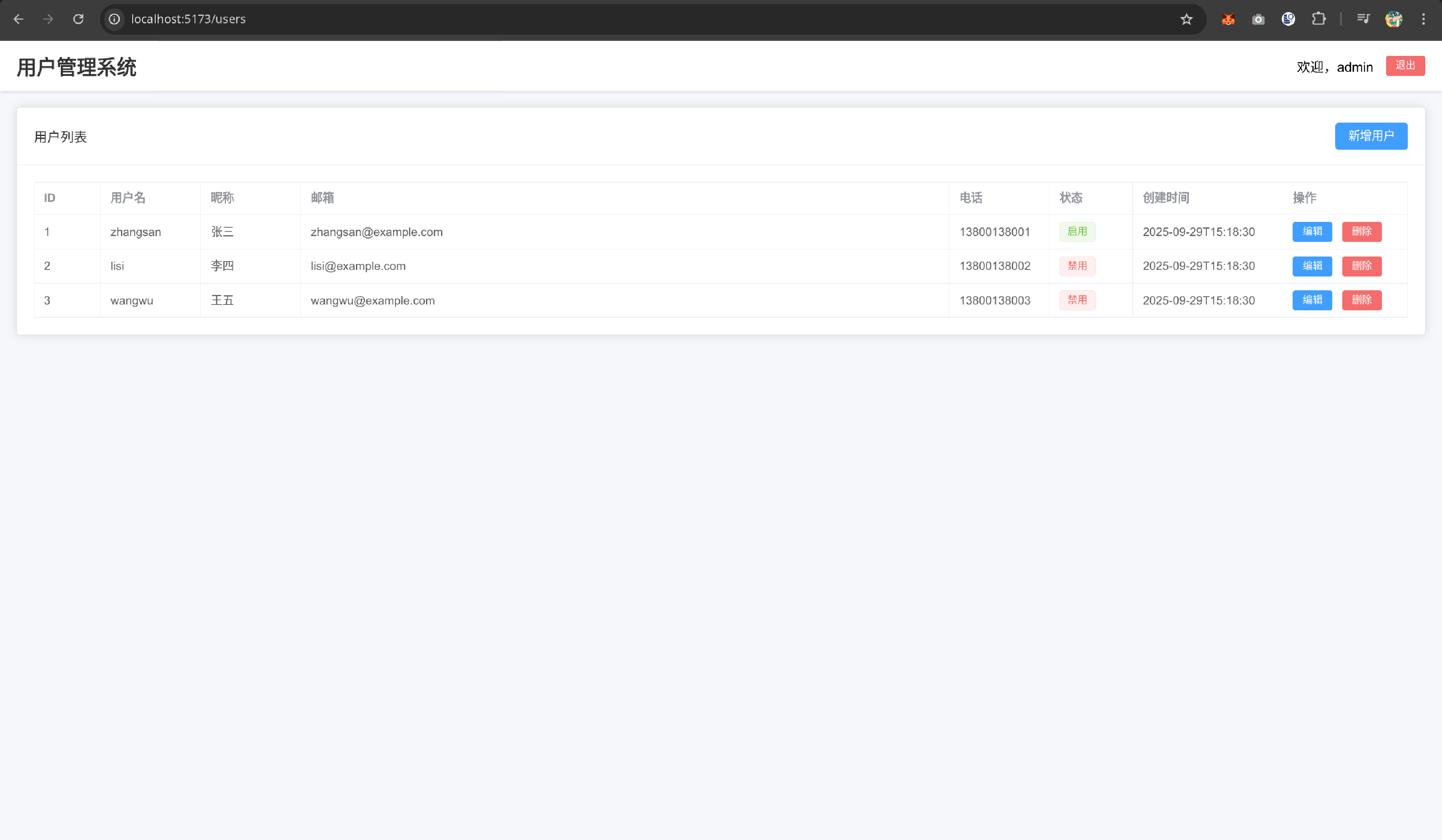Click the 邮箱 column header

coord(322,198)
